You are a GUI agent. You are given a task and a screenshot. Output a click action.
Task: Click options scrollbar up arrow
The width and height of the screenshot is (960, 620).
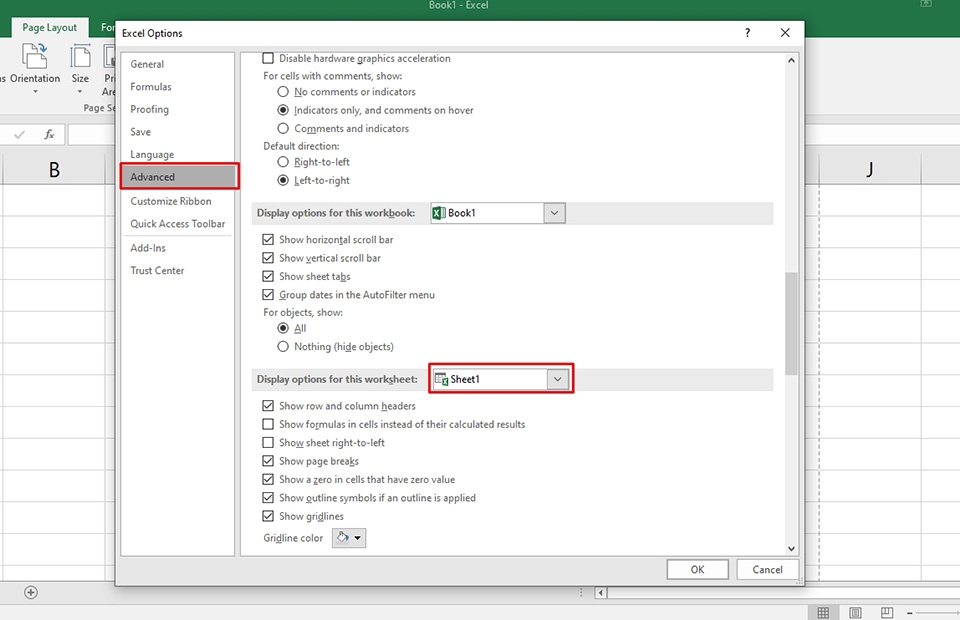coord(791,61)
